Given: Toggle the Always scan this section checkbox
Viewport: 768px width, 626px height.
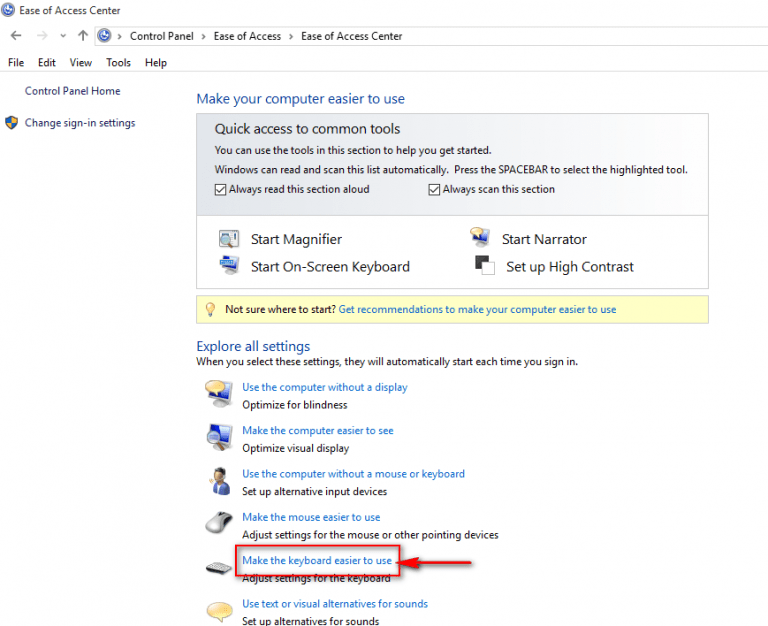Looking at the screenshot, I should 435,189.
